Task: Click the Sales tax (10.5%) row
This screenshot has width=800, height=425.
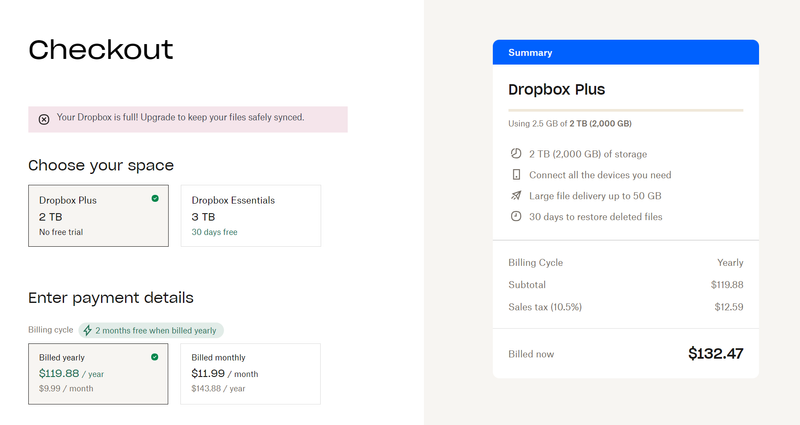Action: (x=625, y=307)
